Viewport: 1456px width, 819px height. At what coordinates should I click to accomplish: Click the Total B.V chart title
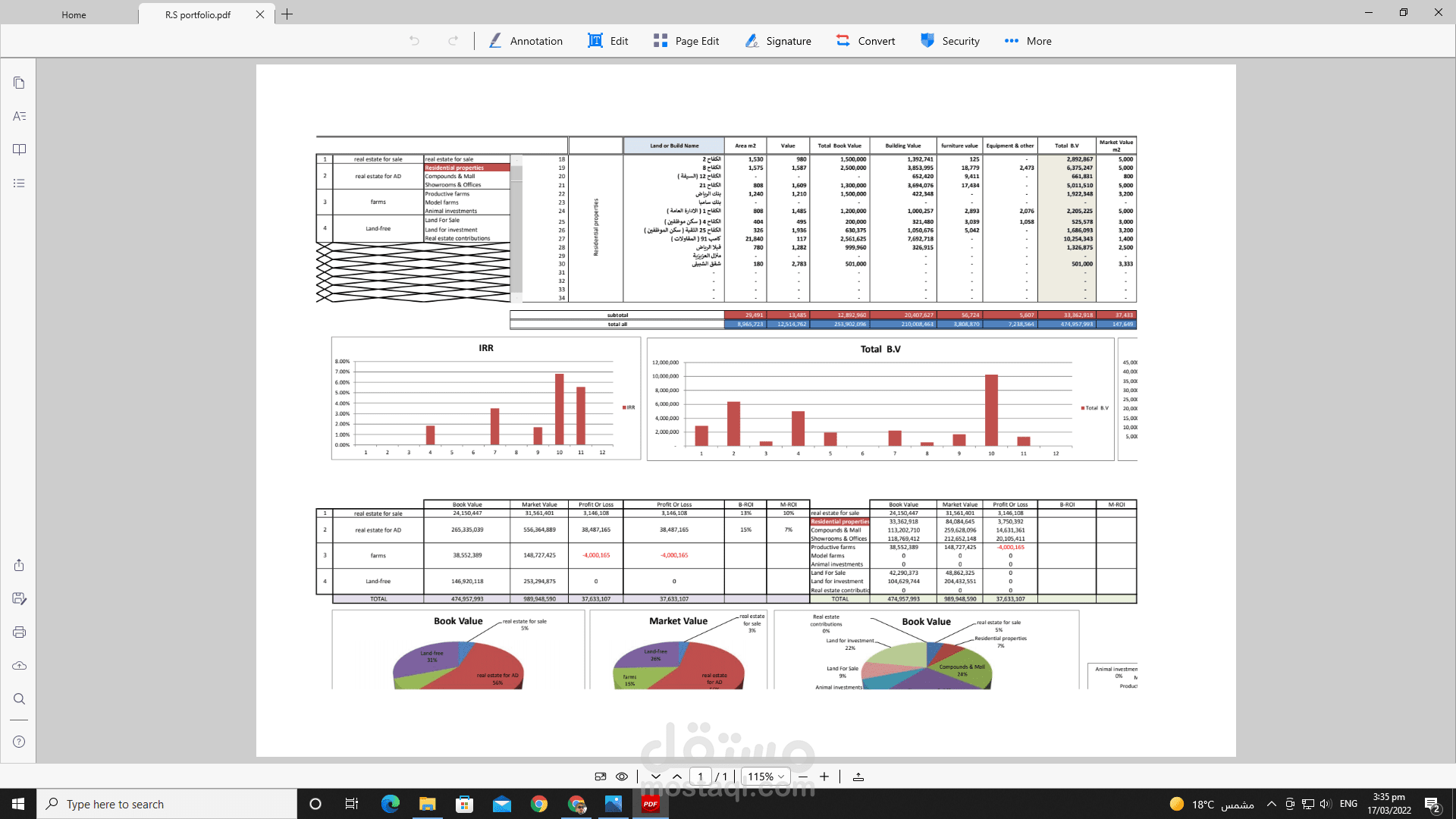point(880,350)
